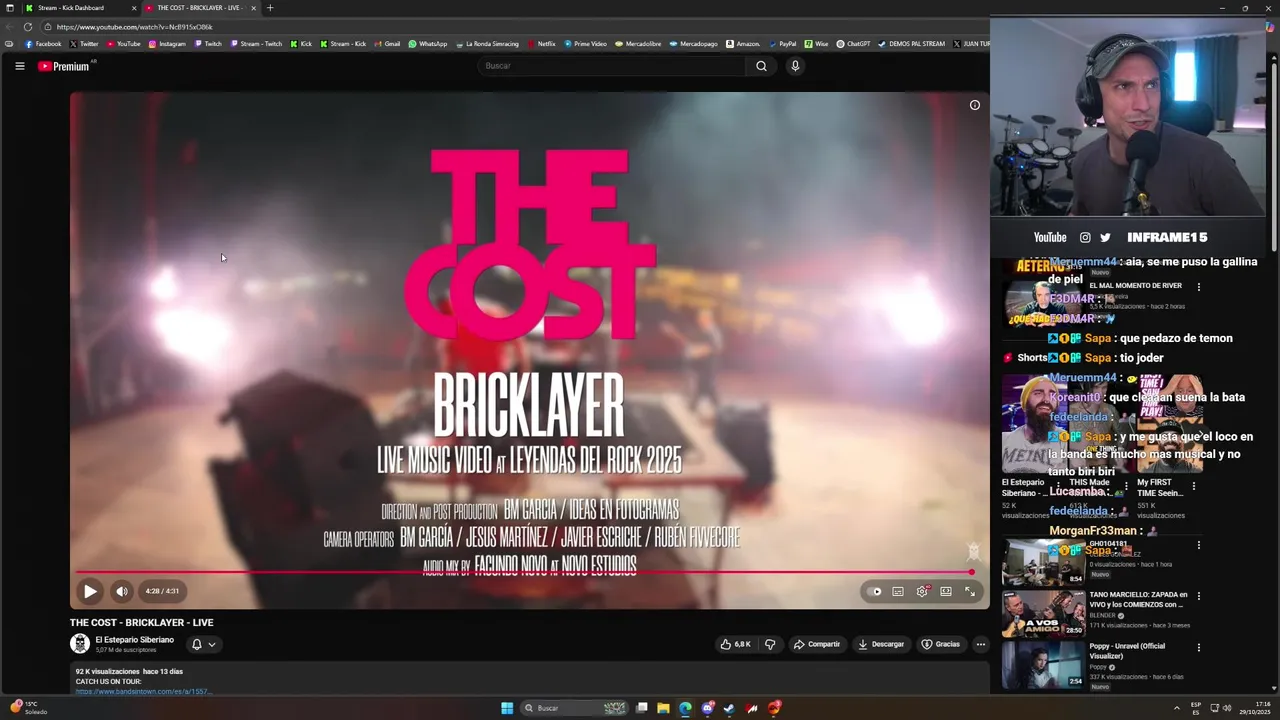
Task: Open Instagram bookmark
Action: [167, 44]
